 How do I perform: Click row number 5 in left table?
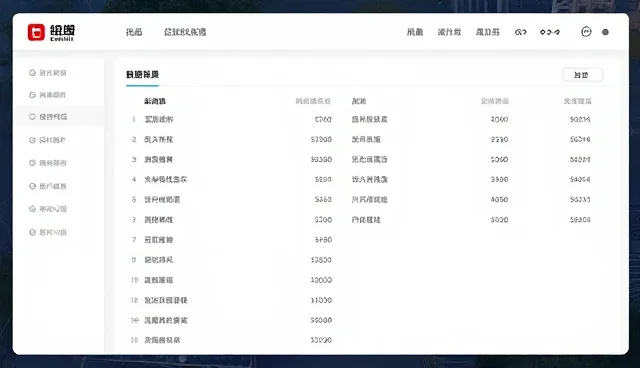click(134, 200)
